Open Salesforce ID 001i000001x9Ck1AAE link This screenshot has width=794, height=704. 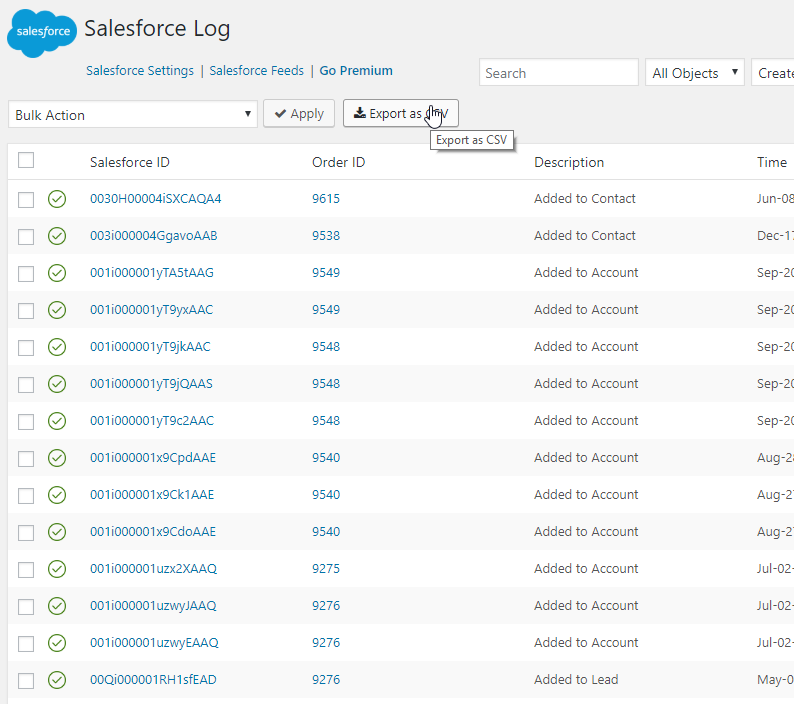152,494
